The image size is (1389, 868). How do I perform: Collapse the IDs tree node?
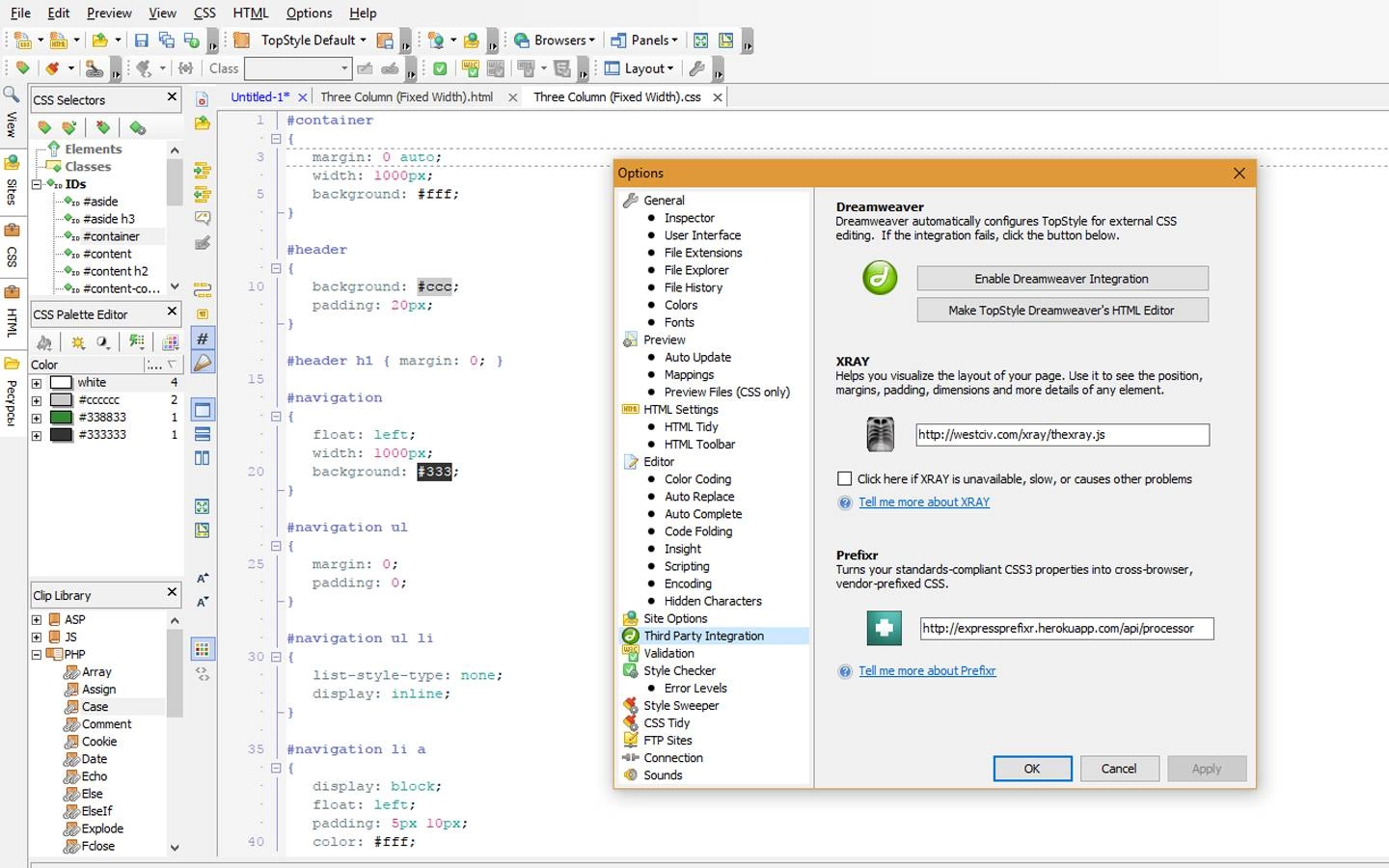click(x=37, y=184)
